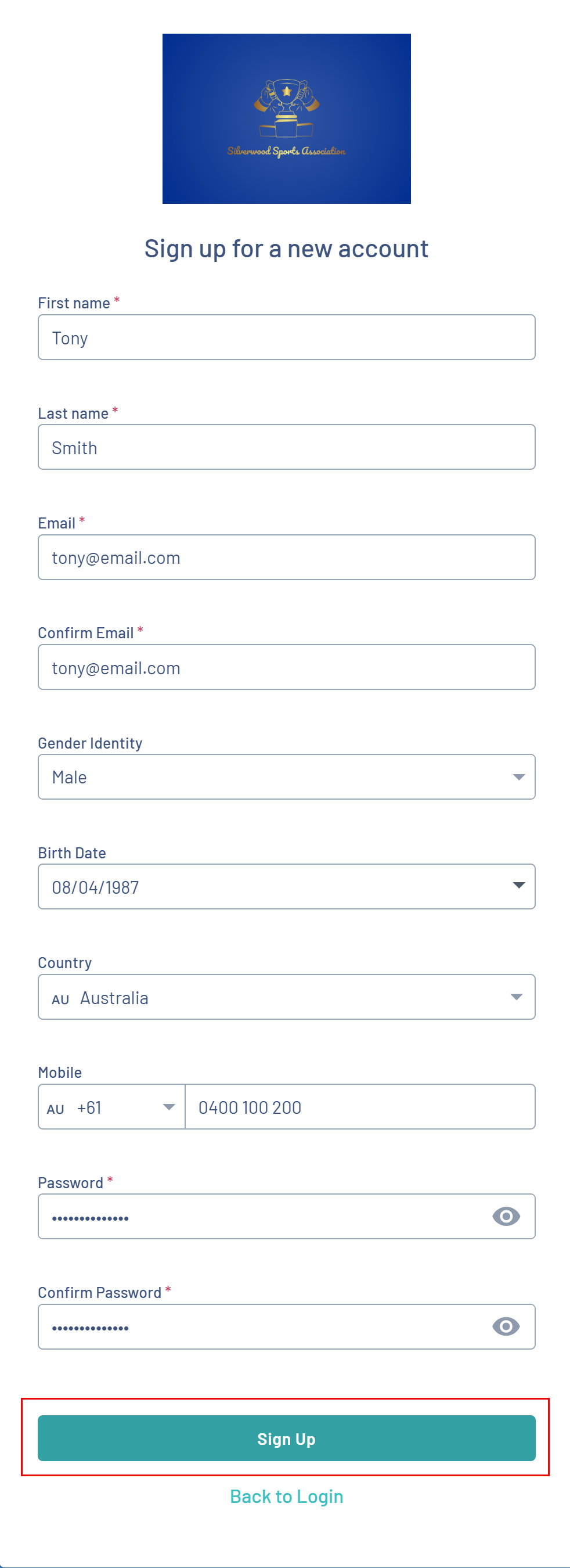Focus the Last name field containing Smith

[286, 447]
